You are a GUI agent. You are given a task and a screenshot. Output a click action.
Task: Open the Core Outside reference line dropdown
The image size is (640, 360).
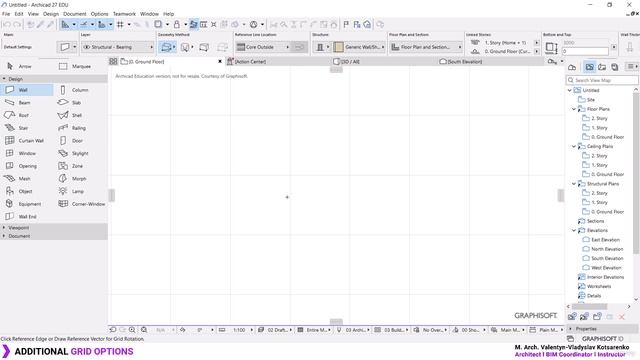[x=263, y=47]
